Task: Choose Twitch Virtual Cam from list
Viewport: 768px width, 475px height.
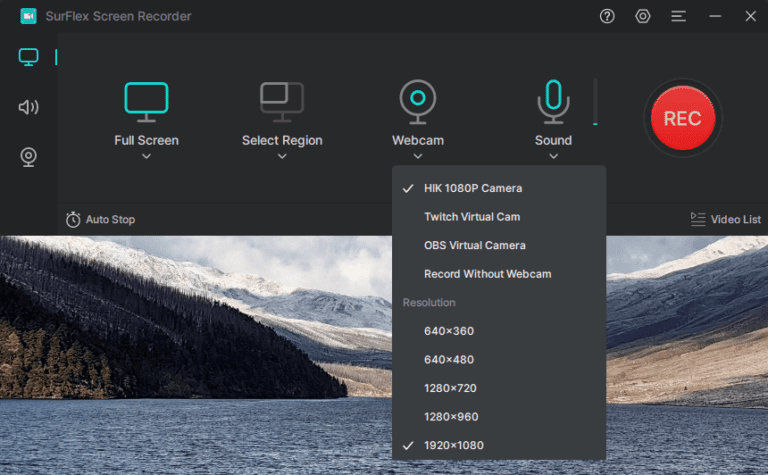Action: [472, 217]
